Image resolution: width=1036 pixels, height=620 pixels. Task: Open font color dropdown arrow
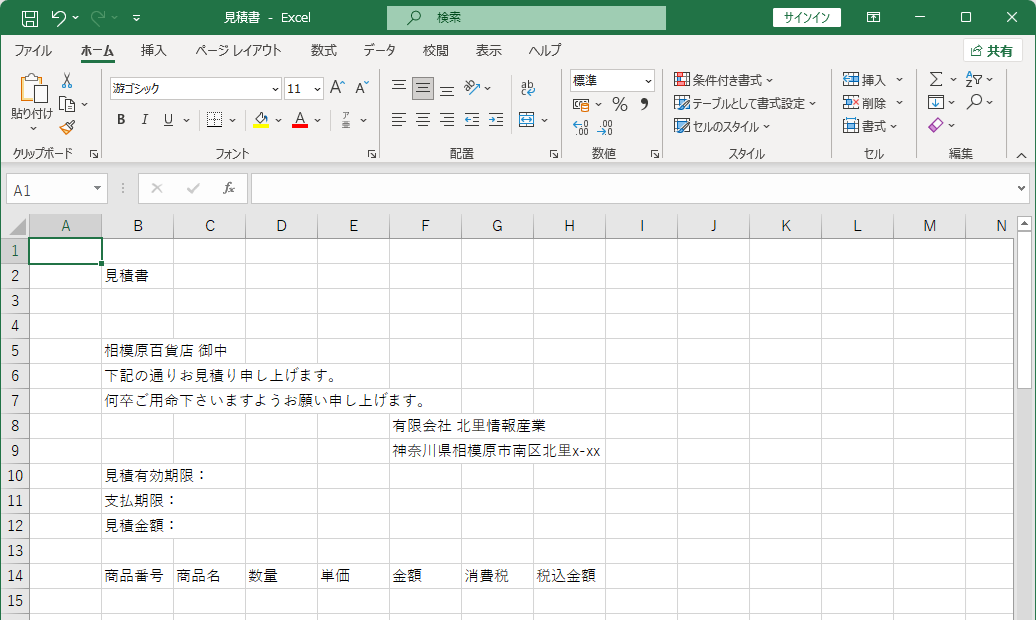[318, 120]
